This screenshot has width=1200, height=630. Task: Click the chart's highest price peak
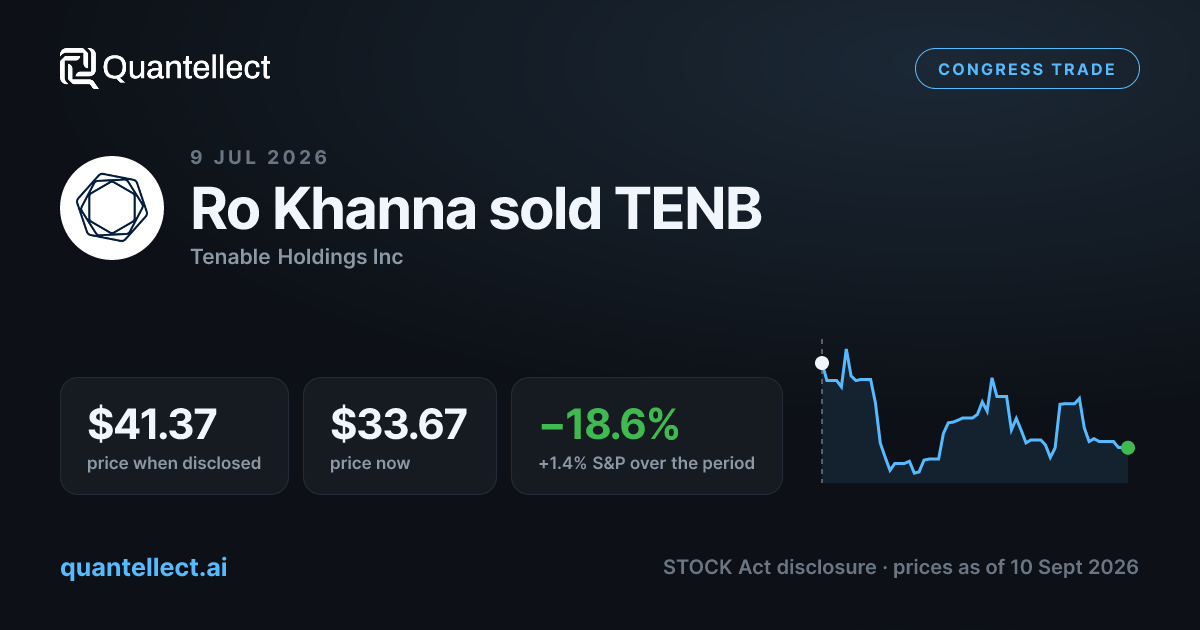847,351
